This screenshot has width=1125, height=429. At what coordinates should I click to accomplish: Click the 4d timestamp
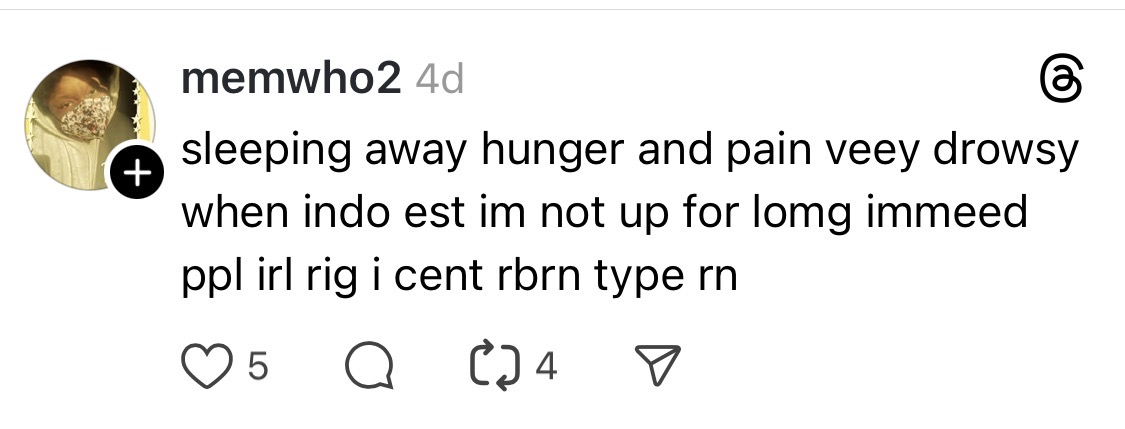tap(440, 79)
